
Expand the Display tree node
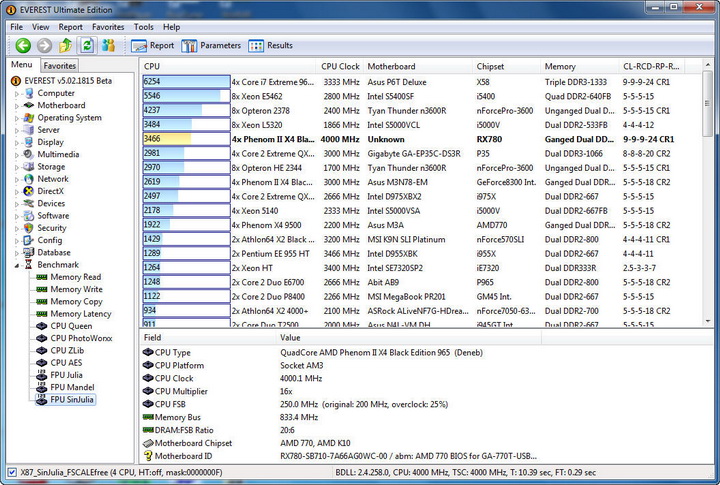[17, 143]
